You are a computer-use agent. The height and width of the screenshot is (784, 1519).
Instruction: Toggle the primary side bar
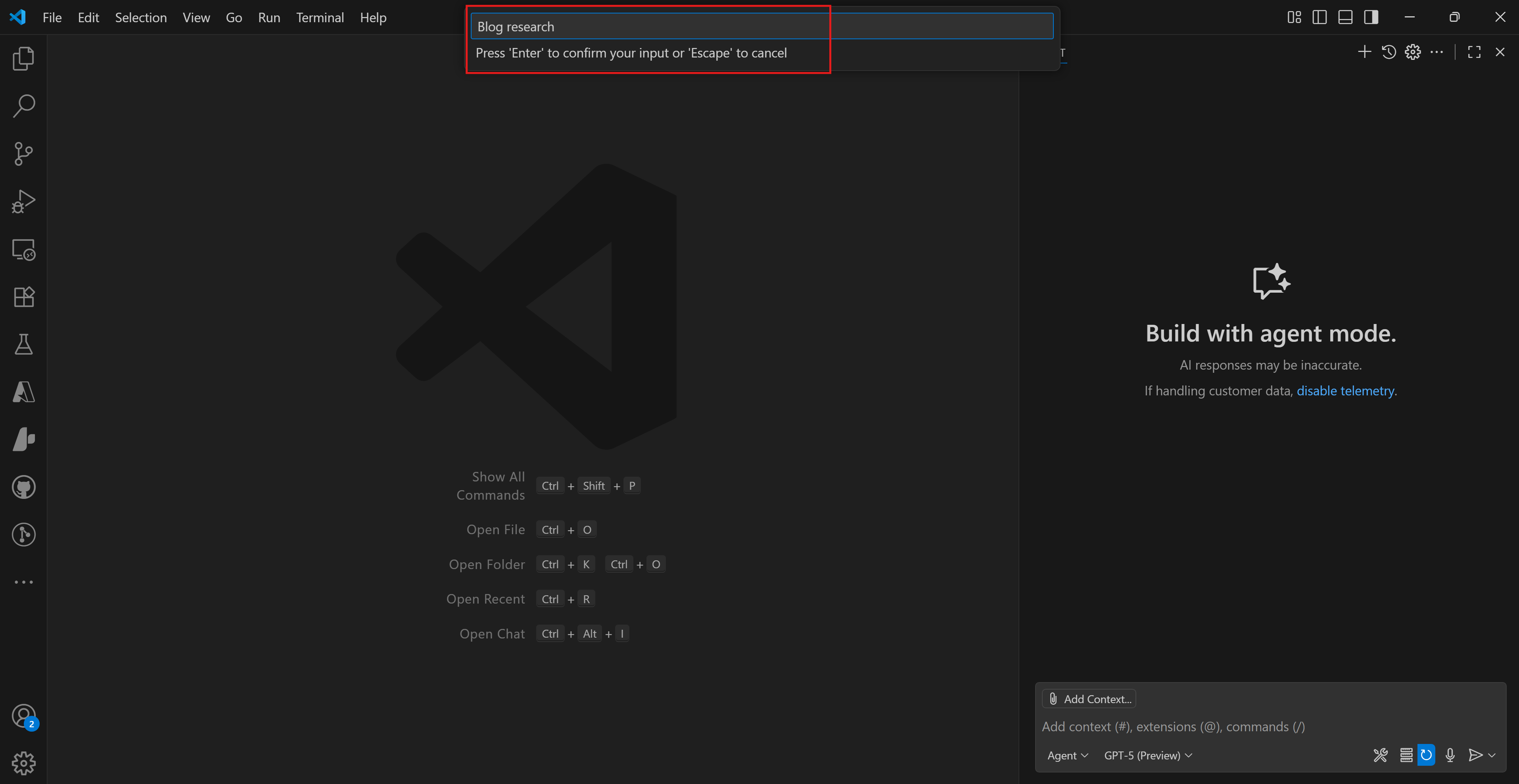click(1320, 17)
